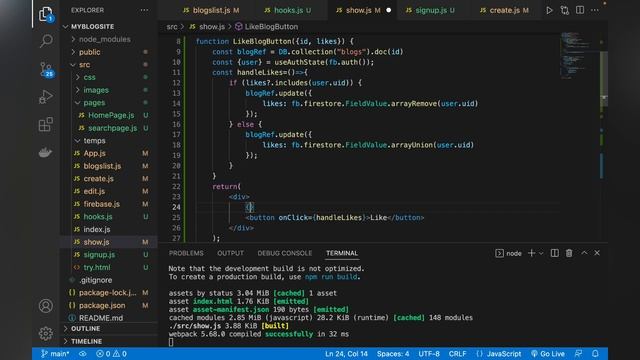
Task: Switch to signup.js editor tab
Action: [431, 10]
